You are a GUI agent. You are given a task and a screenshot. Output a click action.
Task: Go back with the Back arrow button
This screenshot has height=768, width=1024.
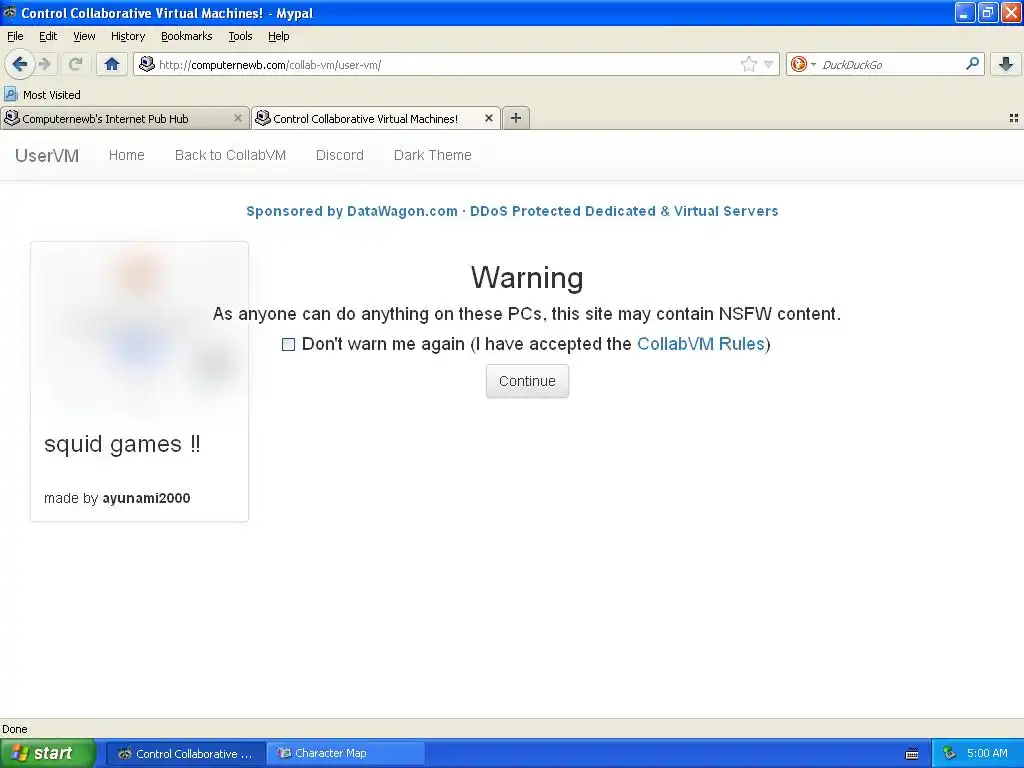(19, 64)
